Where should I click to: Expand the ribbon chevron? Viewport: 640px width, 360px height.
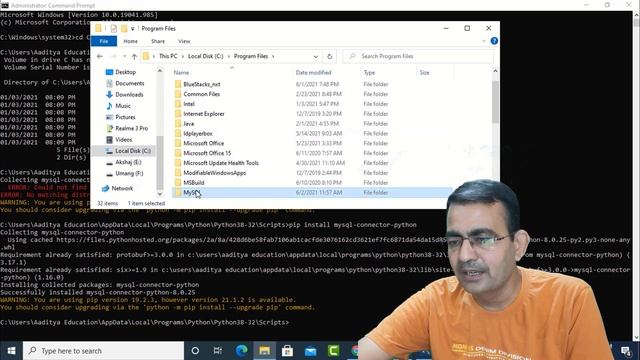(484, 41)
